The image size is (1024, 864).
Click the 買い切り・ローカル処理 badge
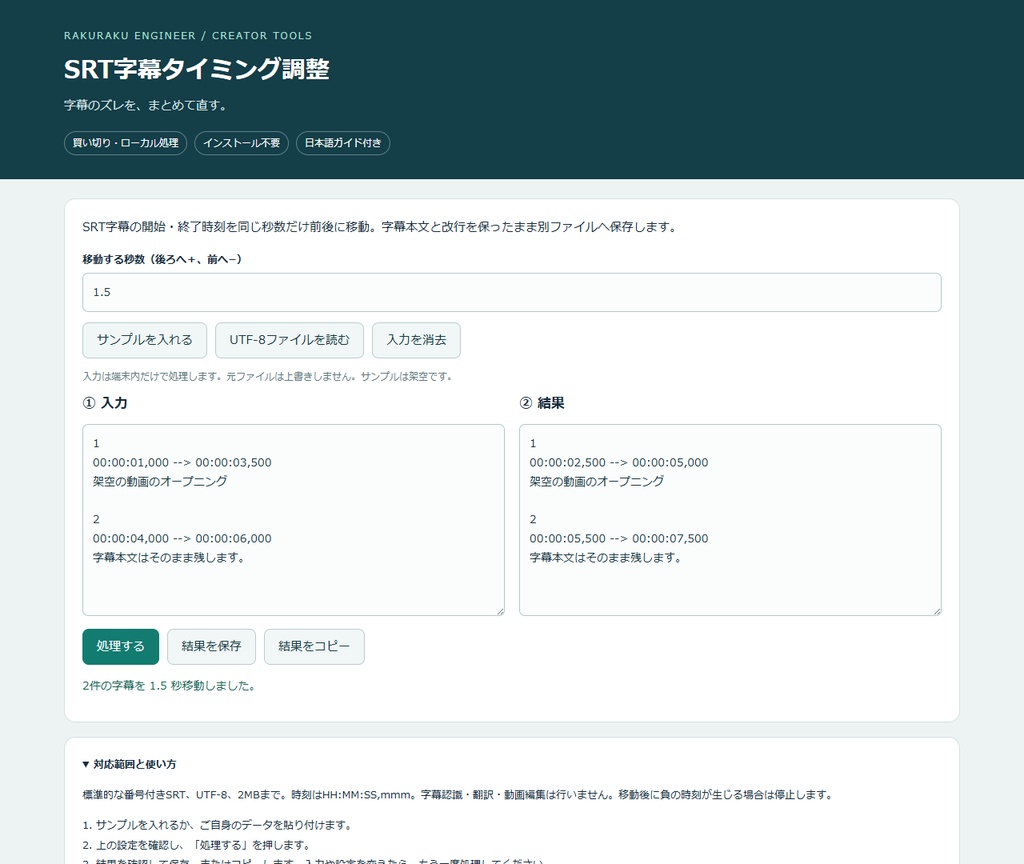125,143
